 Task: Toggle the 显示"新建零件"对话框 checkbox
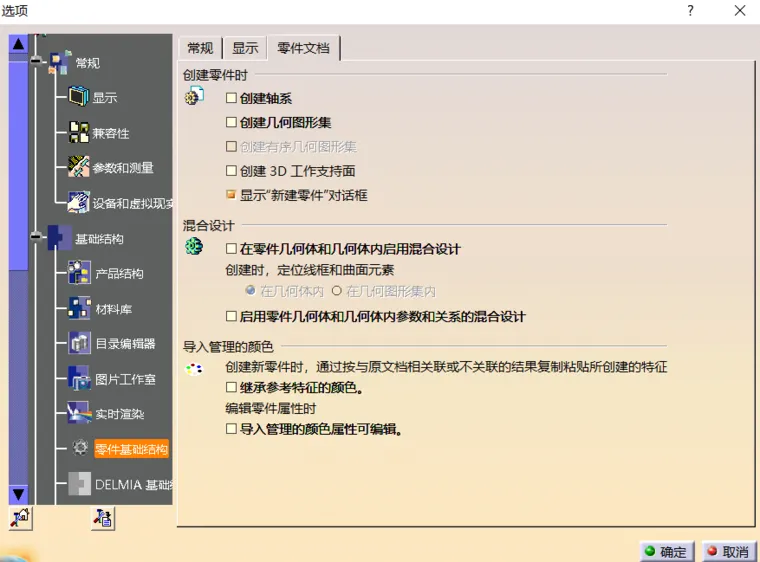[x=231, y=195]
